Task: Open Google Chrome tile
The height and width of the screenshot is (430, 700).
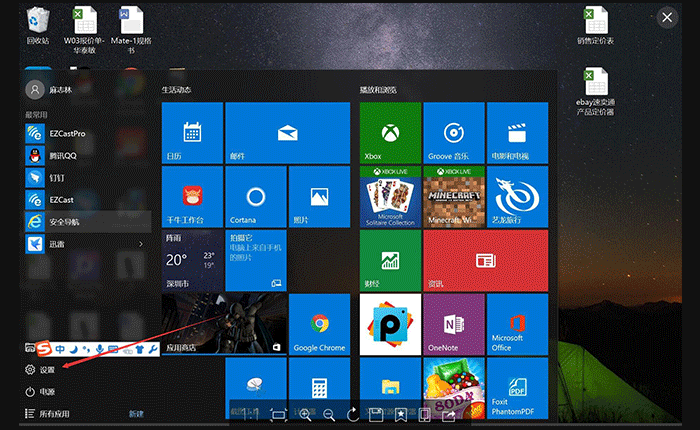Action: [319, 324]
